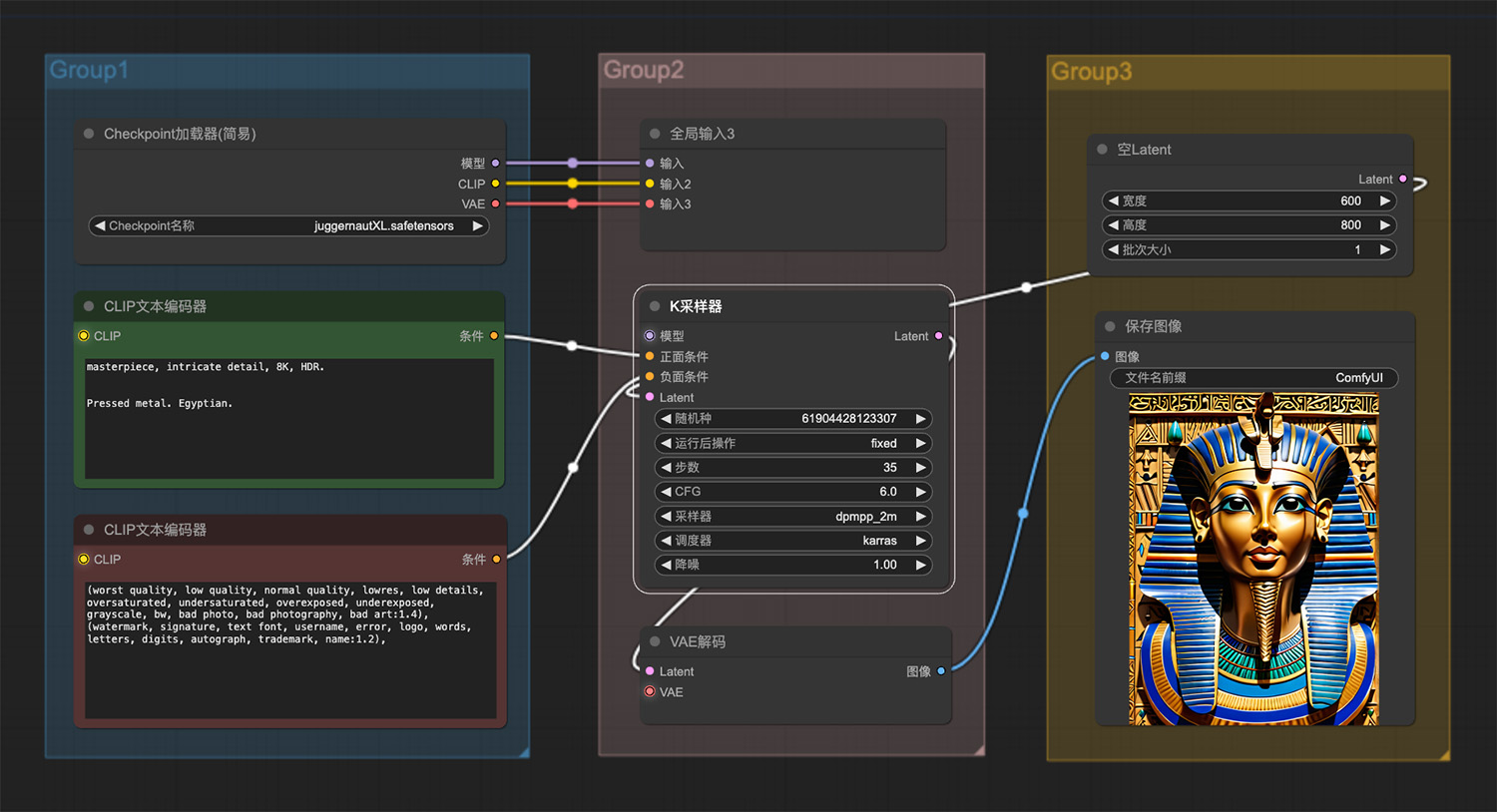Increase 批次大小 batch size with right arrow
Screen dimensions: 1497x812
[1384, 249]
